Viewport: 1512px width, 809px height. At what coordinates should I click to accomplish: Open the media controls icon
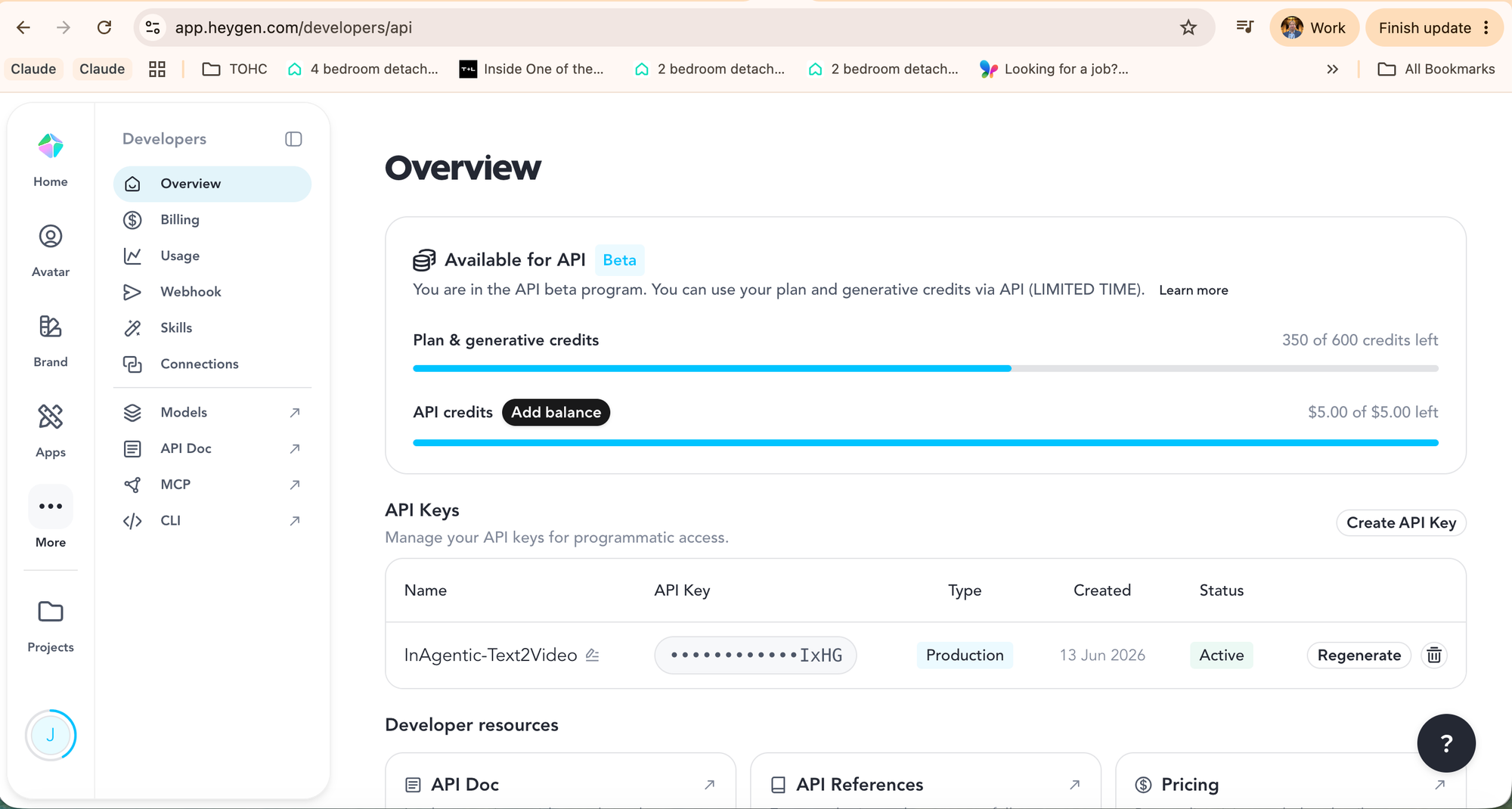pyautogui.click(x=1244, y=28)
